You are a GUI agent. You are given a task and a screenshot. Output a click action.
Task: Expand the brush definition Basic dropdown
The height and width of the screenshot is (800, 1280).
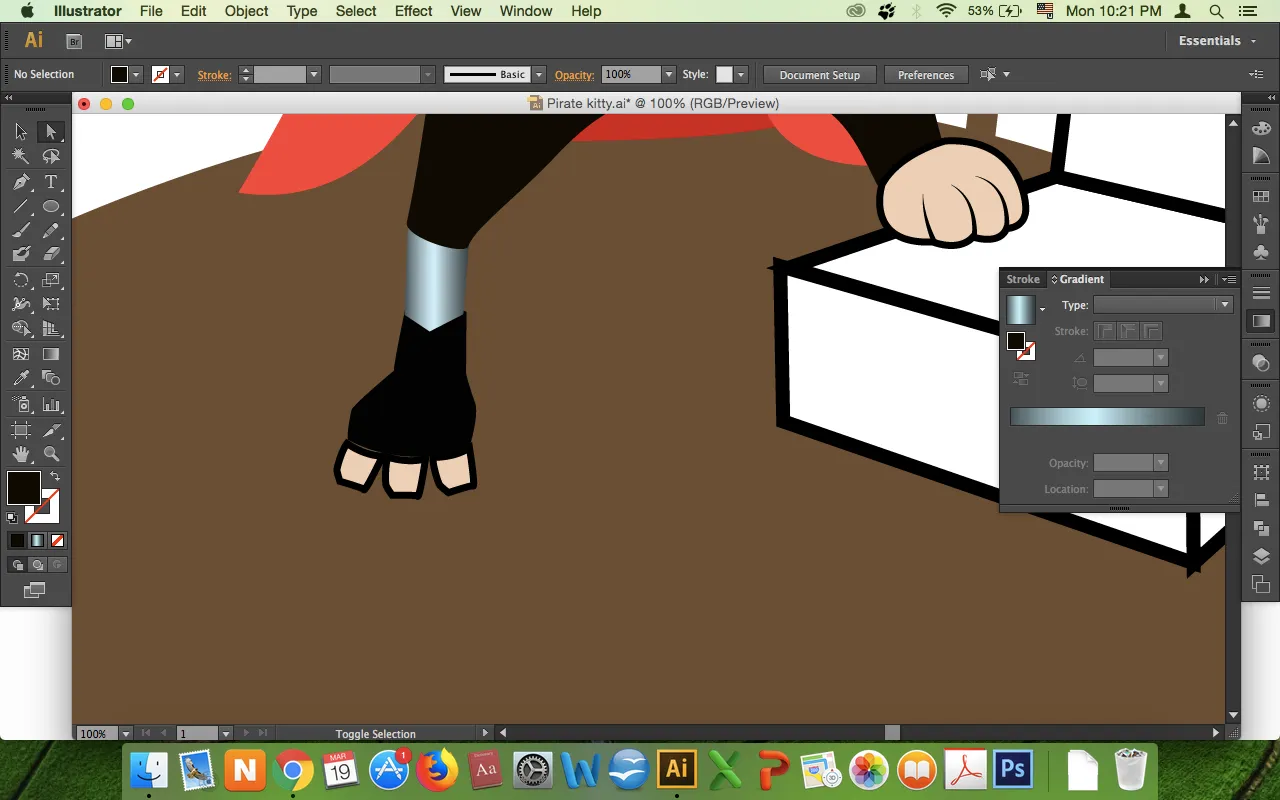coord(539,74)
